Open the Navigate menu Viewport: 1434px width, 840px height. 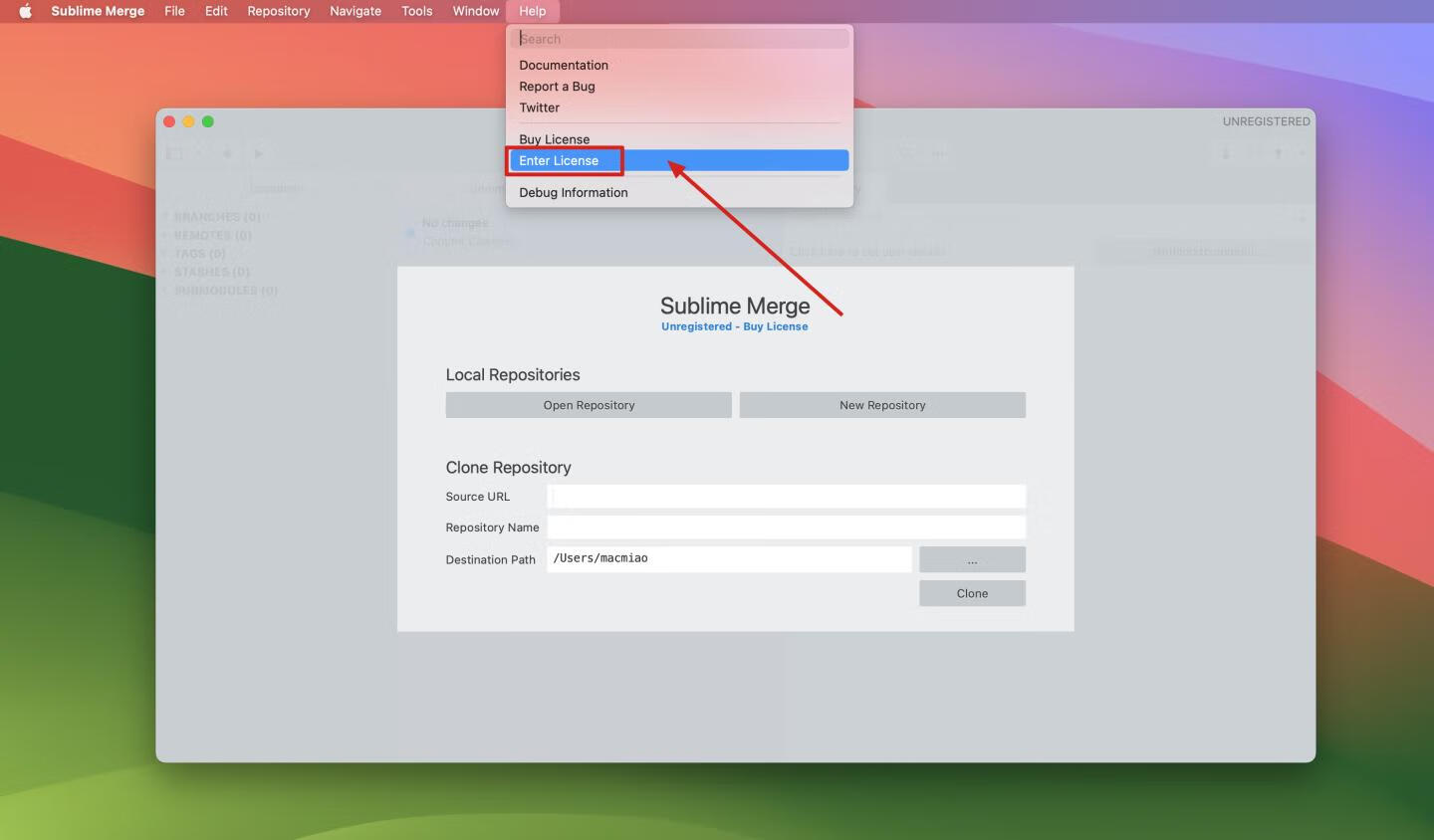[356, 11]
